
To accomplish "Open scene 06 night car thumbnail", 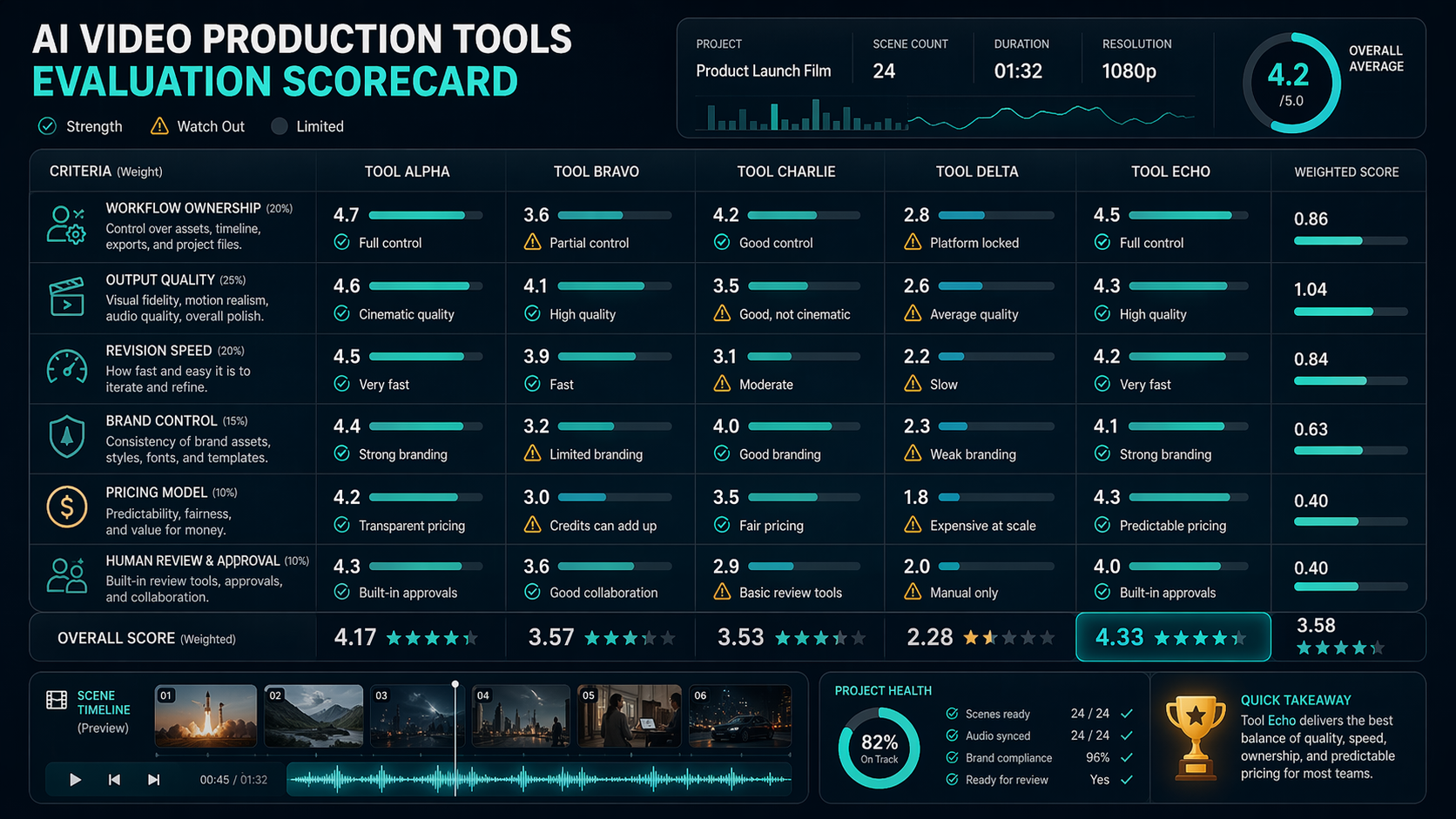I will (740, 715).
